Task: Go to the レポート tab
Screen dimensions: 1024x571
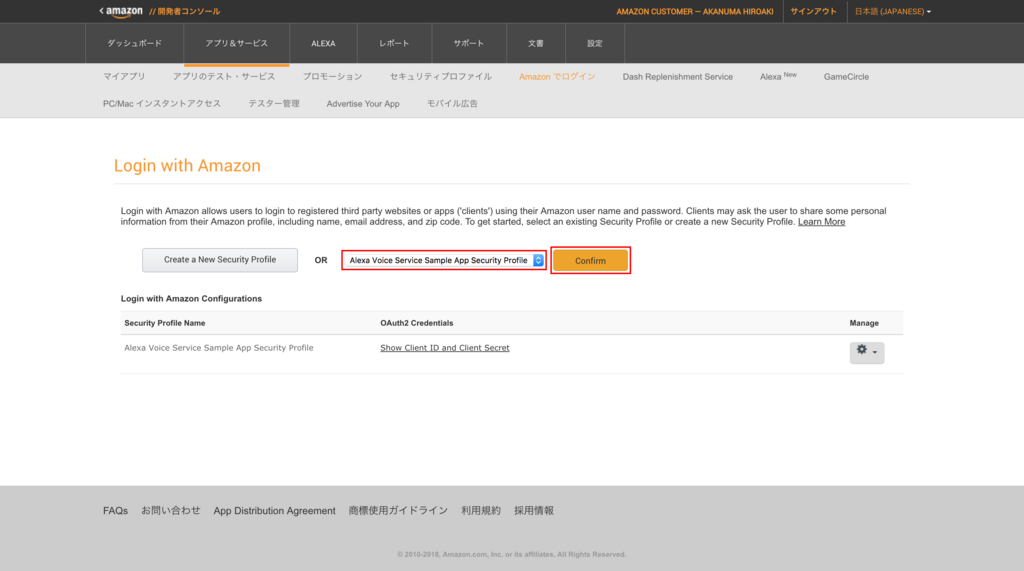Action: 394,43
